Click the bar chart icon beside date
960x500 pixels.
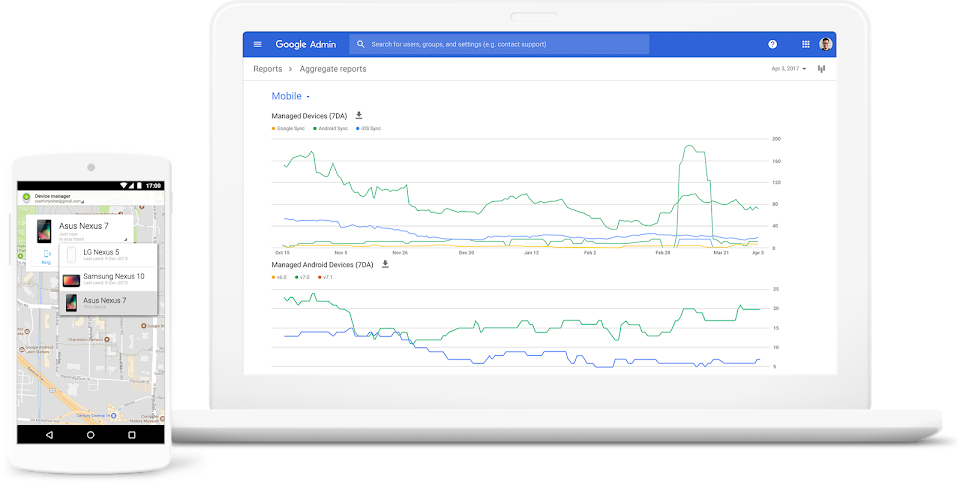pos(821,69)
